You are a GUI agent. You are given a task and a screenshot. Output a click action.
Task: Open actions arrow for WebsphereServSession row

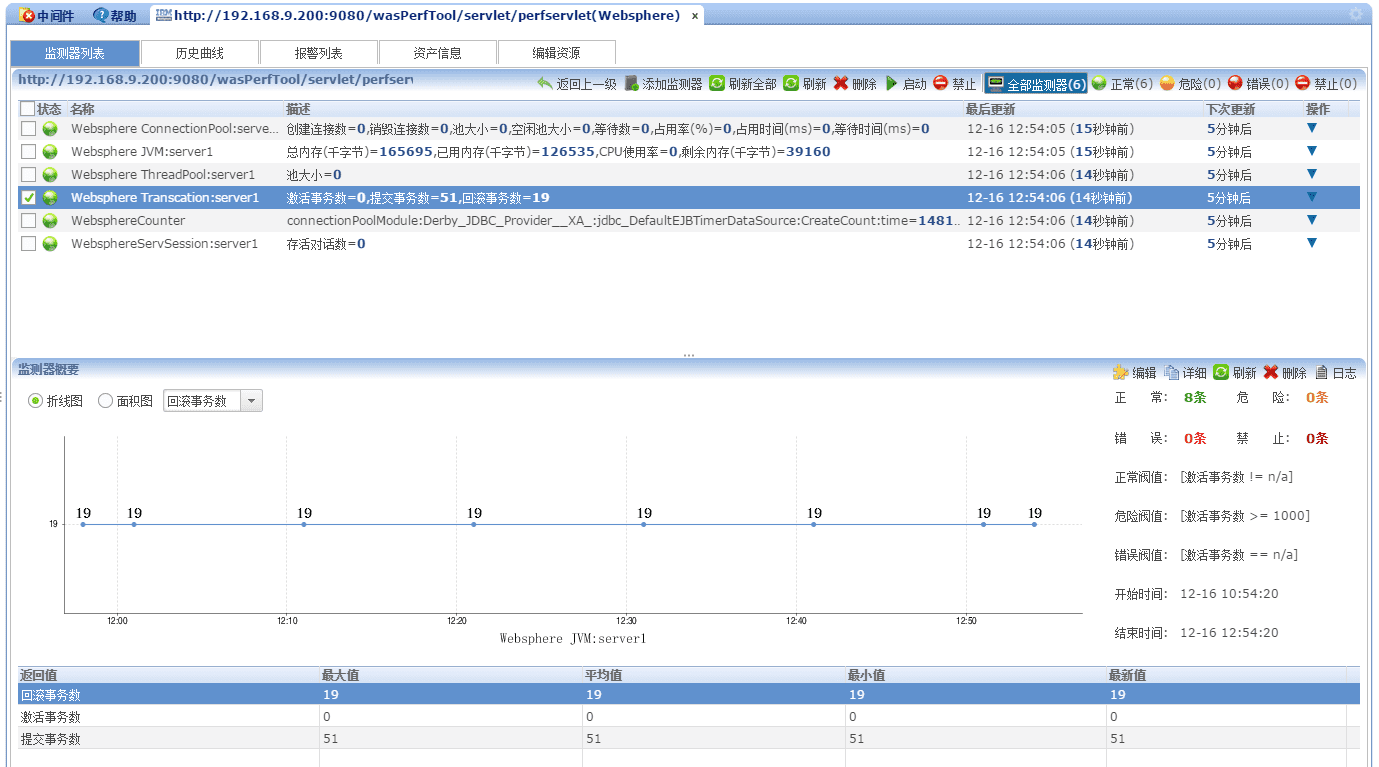(1312, 243)
